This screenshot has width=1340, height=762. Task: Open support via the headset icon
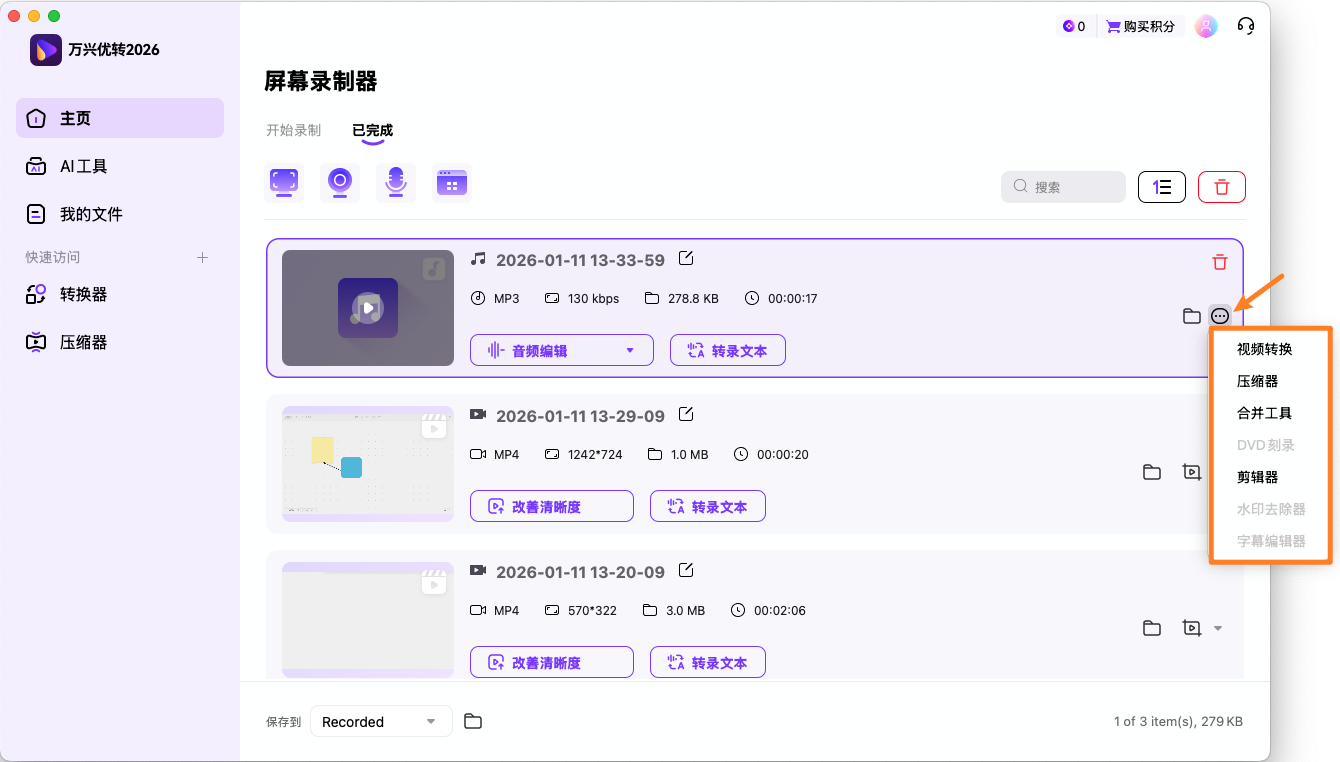tap(1245, 26)
